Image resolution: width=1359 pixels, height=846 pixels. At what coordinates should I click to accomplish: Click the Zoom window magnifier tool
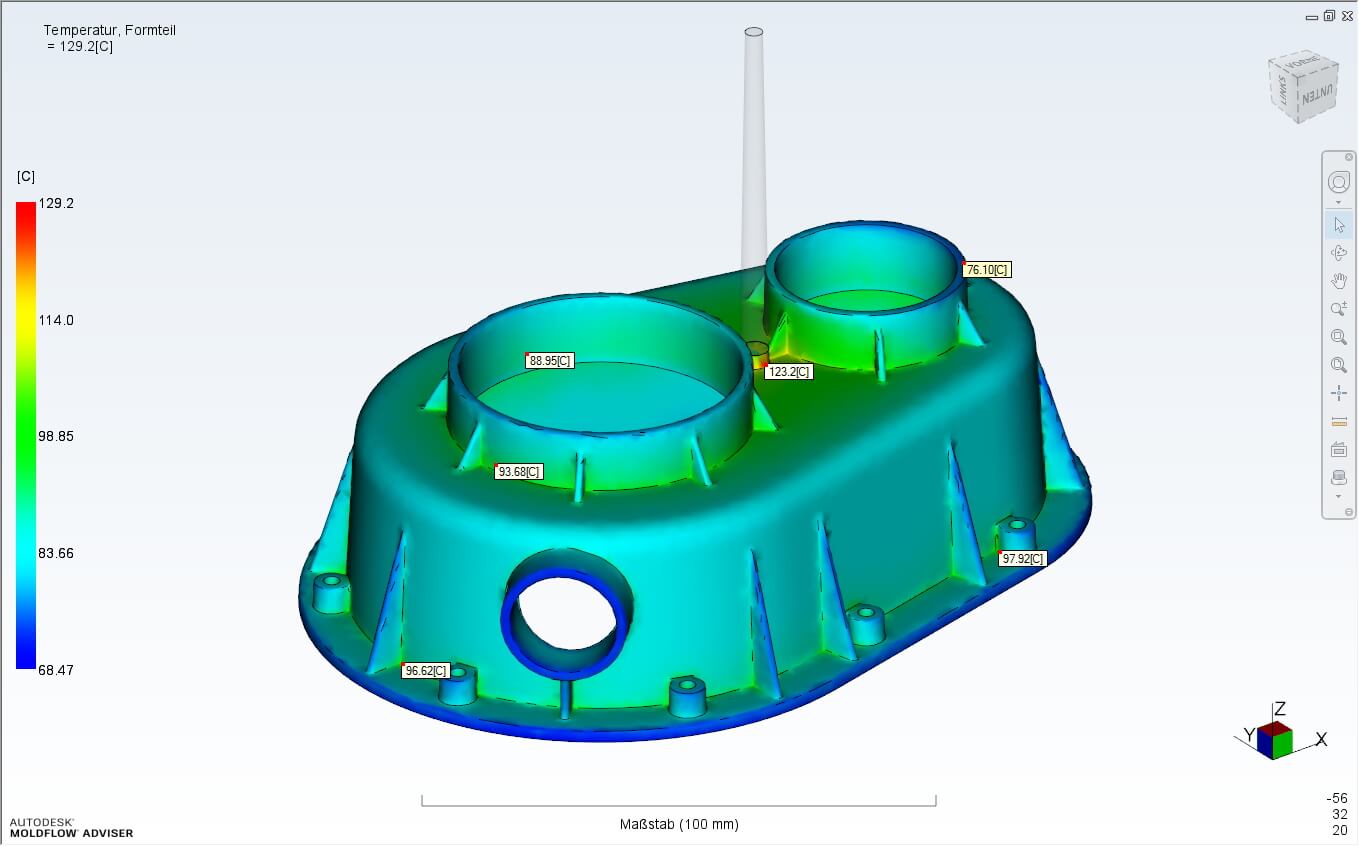point(1339,337)
